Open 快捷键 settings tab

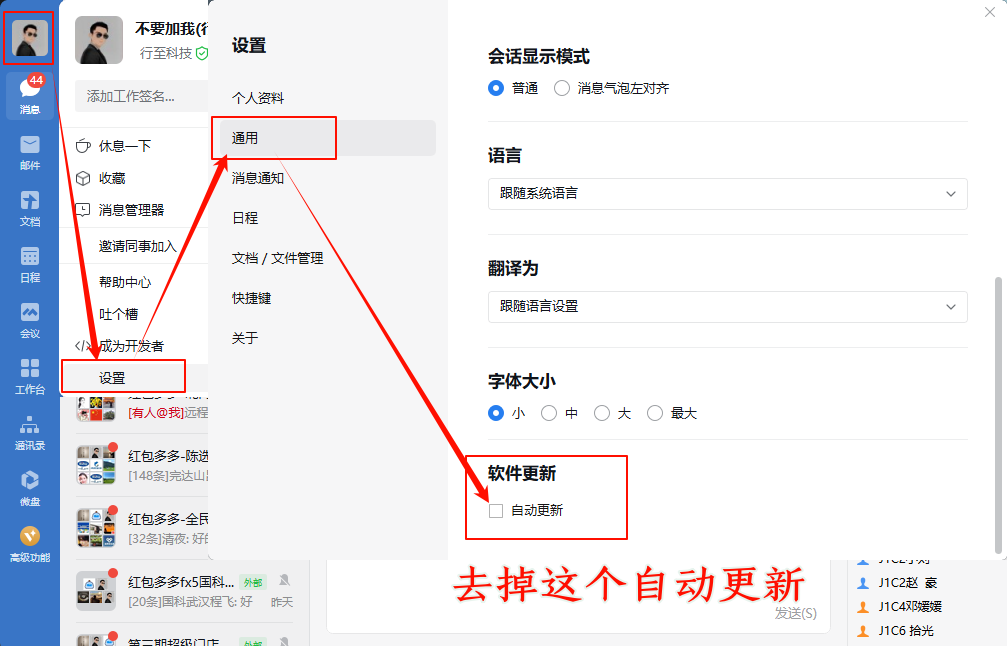(252, 298)
